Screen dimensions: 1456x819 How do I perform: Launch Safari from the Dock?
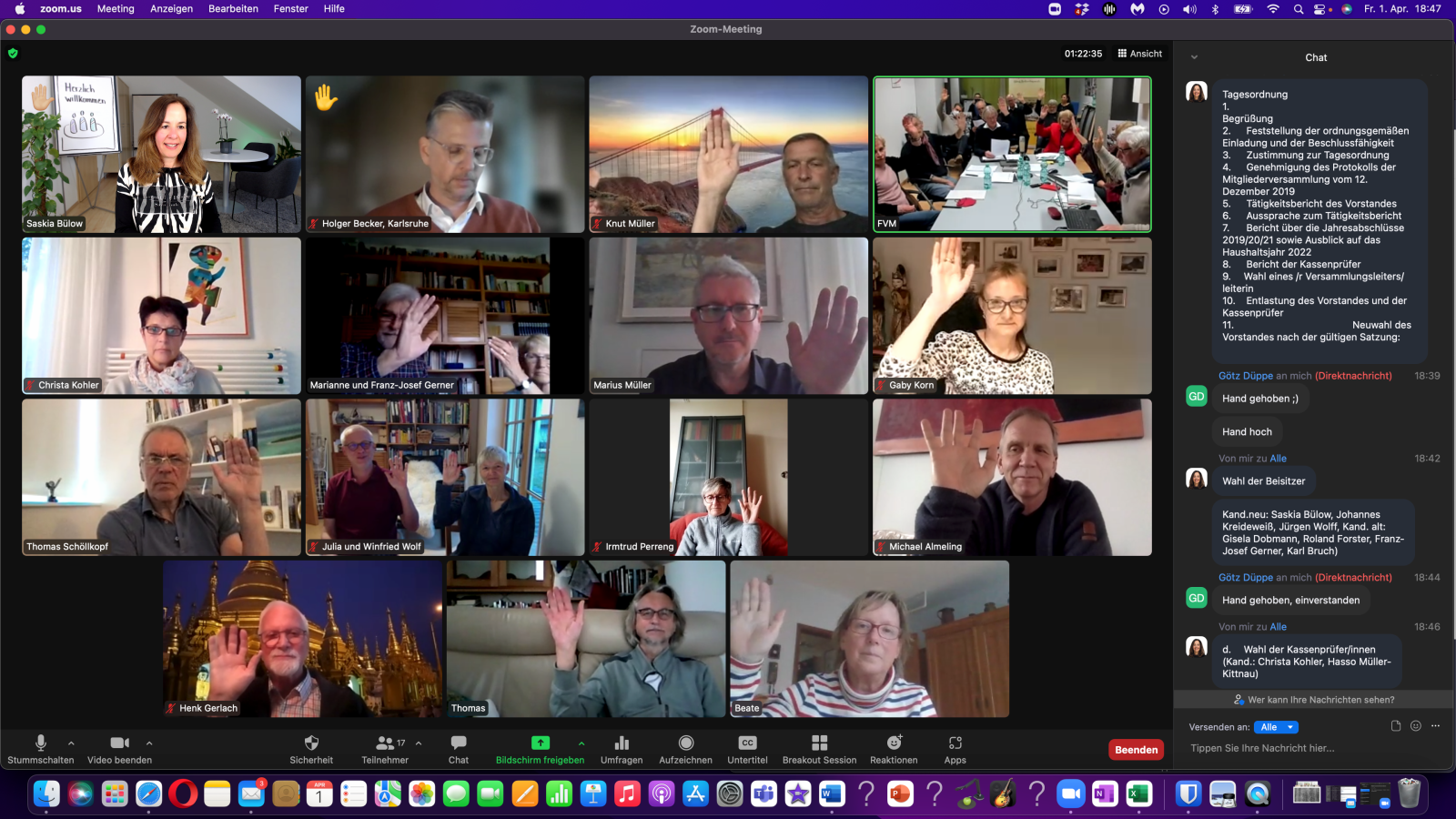[x=149, y=794]
